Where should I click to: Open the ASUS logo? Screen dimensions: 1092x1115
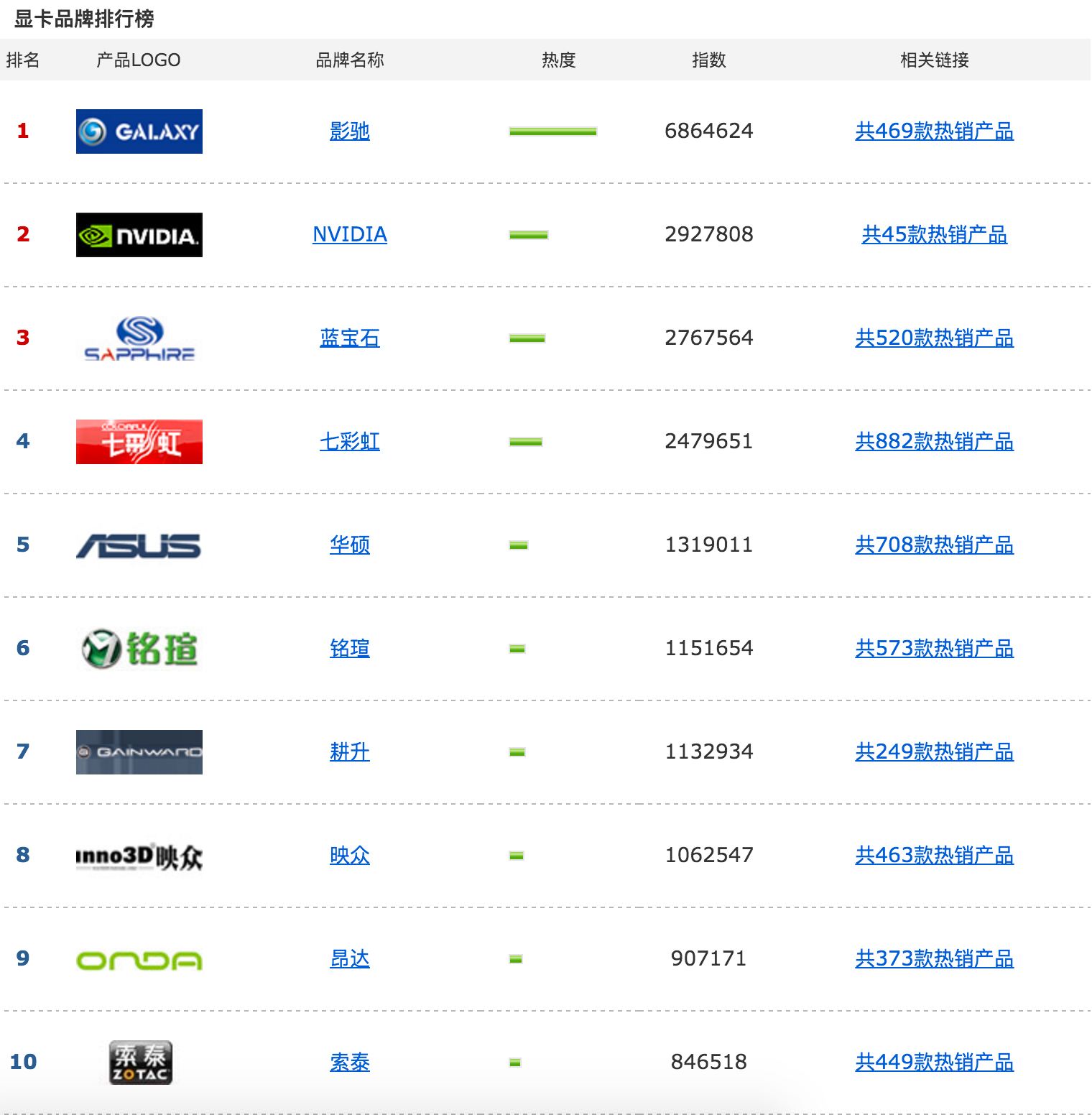[139, 546]
